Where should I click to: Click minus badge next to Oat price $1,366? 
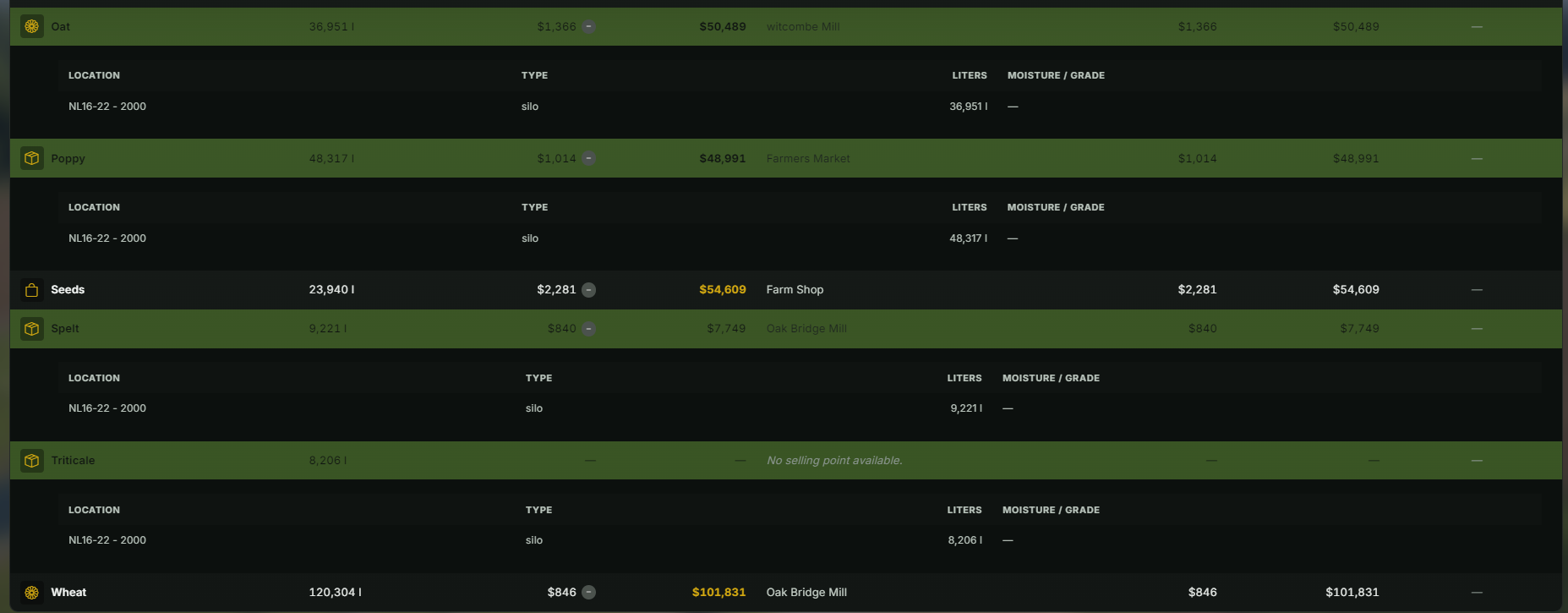click(589, 26)
